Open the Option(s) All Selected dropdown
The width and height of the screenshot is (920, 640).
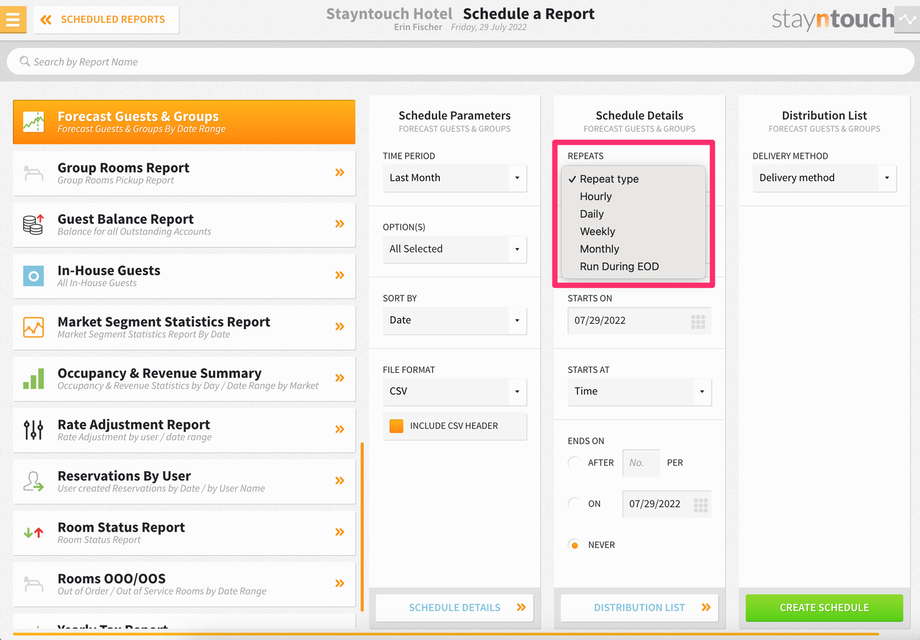pos(455,249)
